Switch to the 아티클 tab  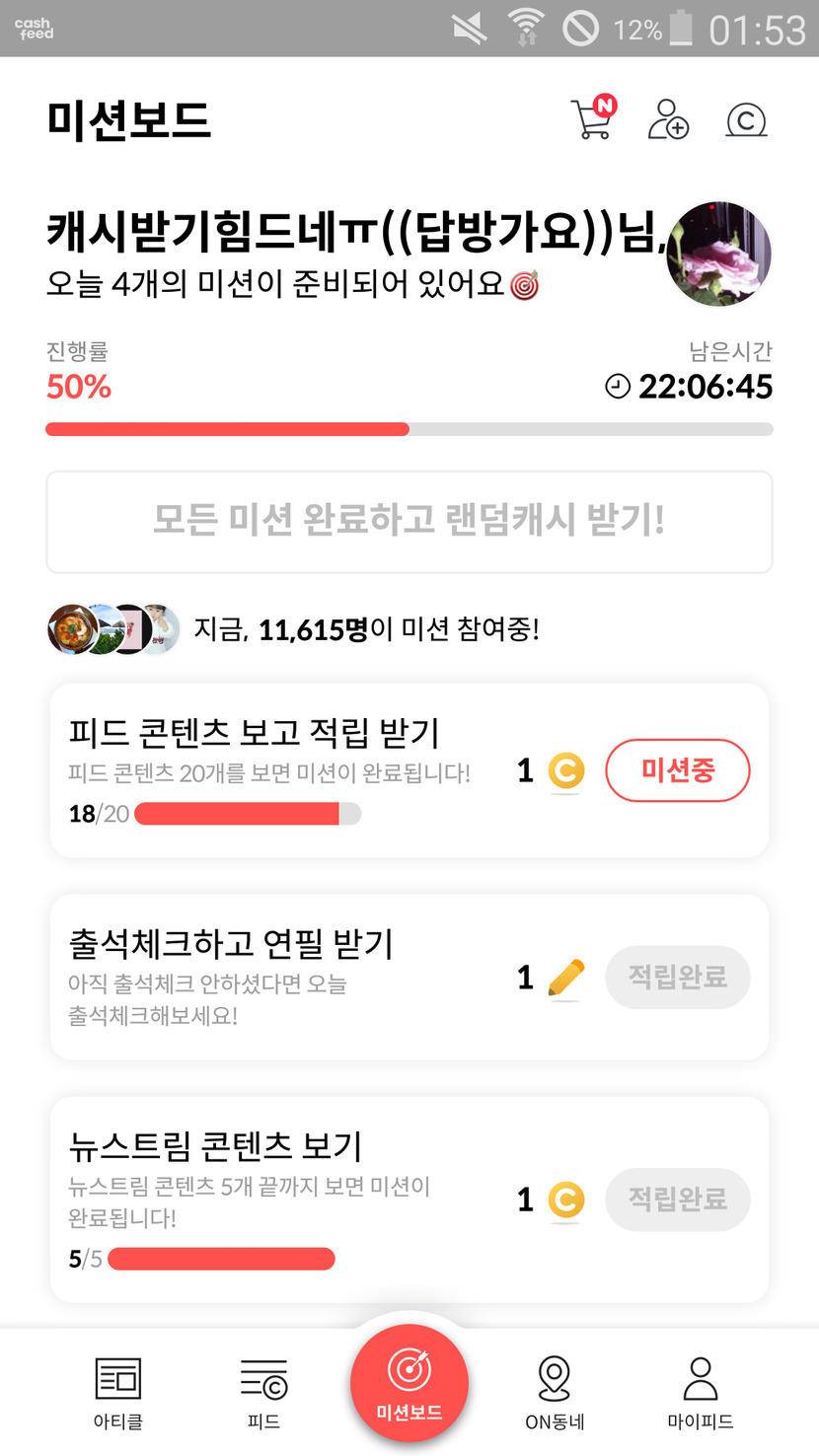coord(117,1393)
